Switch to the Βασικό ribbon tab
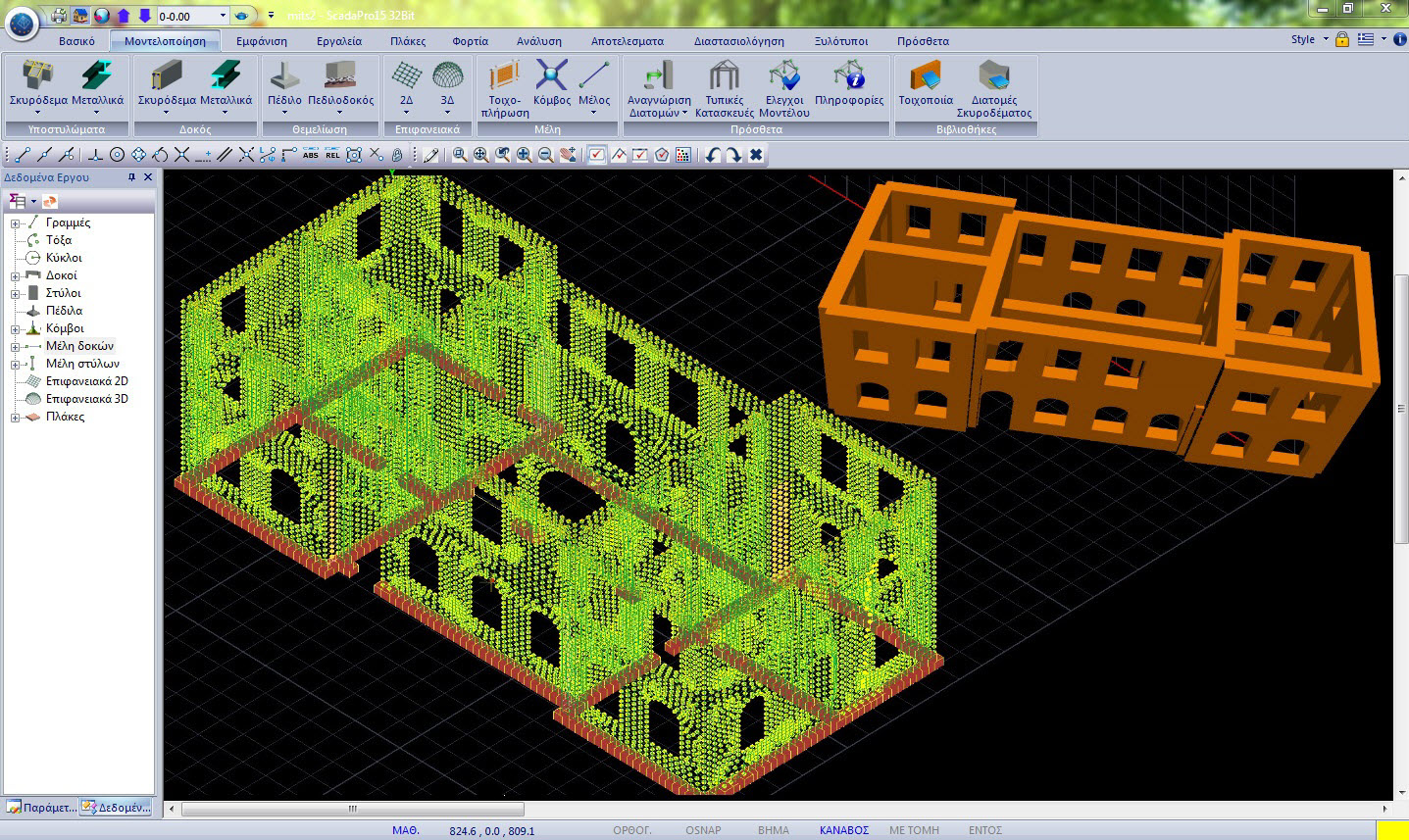Image resolution: width=1409 pixels, height=840 pixels. click(x=76, y=41)
